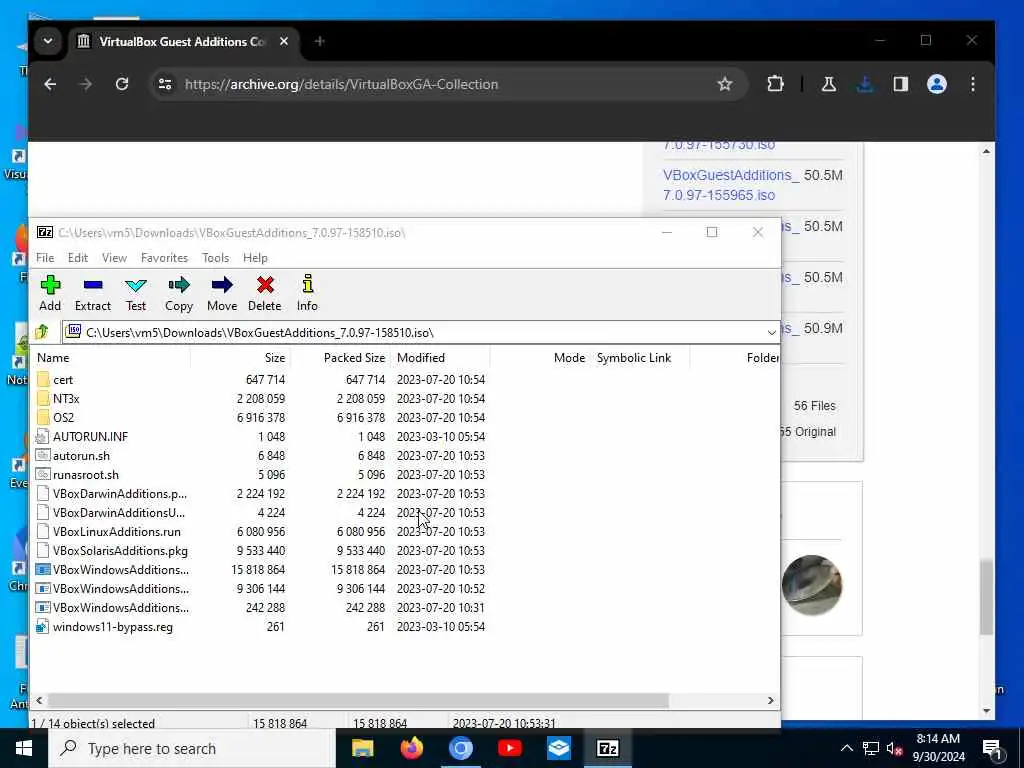
Task: Open the Info tool in 7-Zip
Action: point(307,293)
